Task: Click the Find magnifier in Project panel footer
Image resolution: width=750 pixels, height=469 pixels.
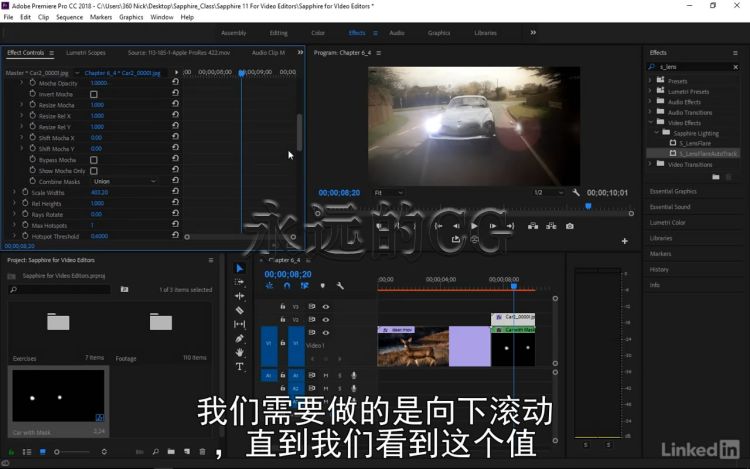Action: pos(155,451)
